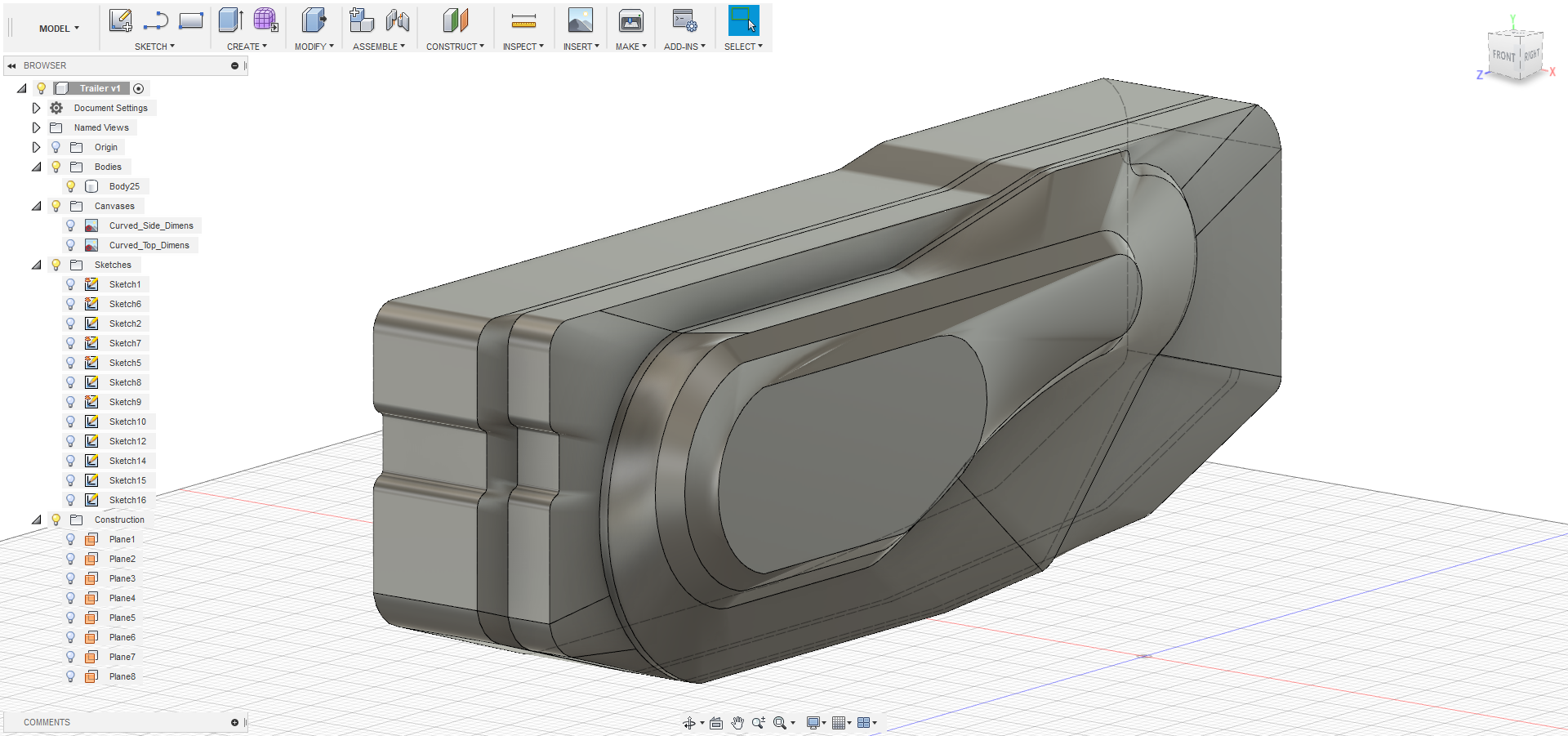
Task: Toggle visibility of Curved_Top_Dimens canvas
Action: (x=71, y=245)
